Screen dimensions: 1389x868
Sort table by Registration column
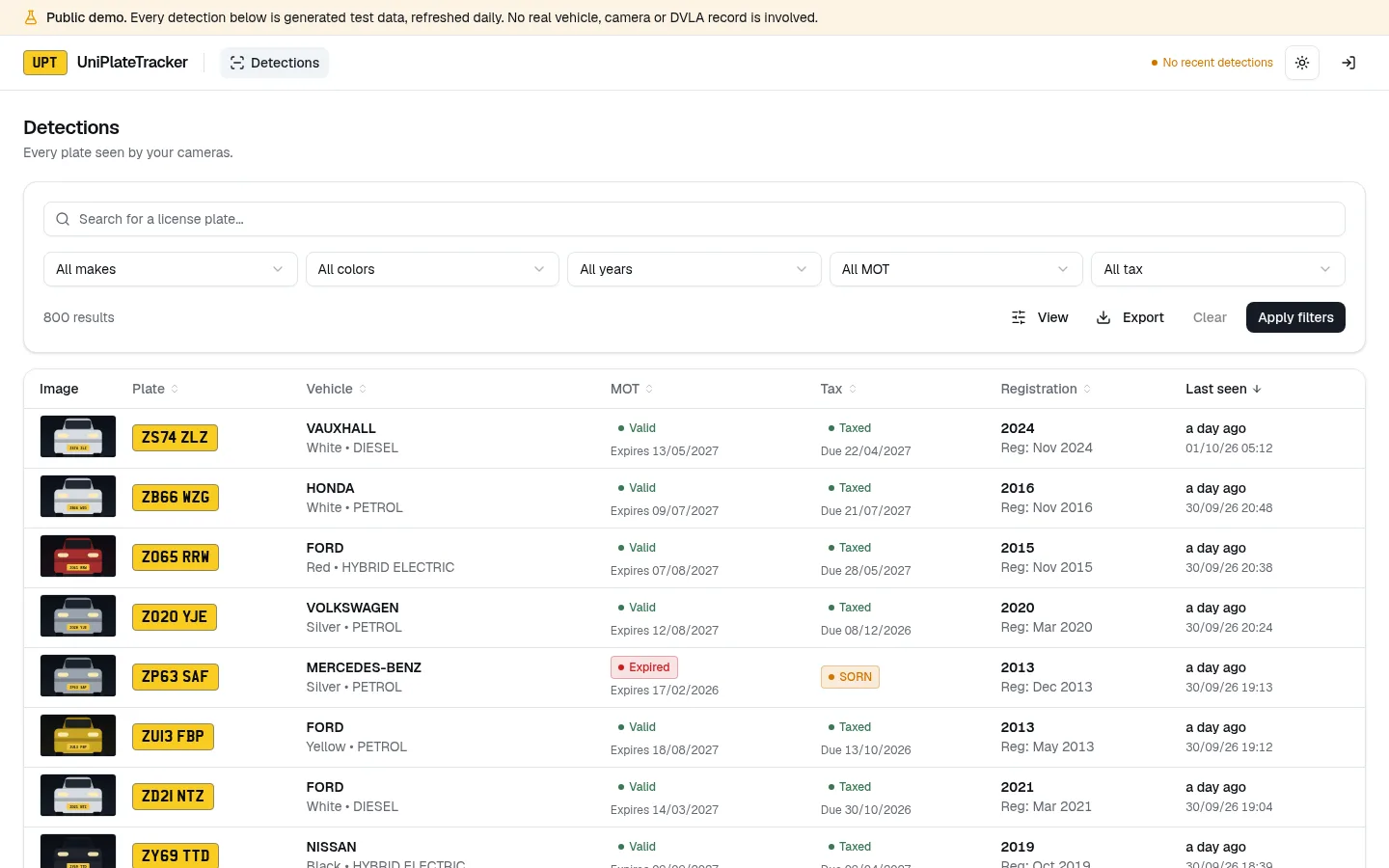point(1047,389)
